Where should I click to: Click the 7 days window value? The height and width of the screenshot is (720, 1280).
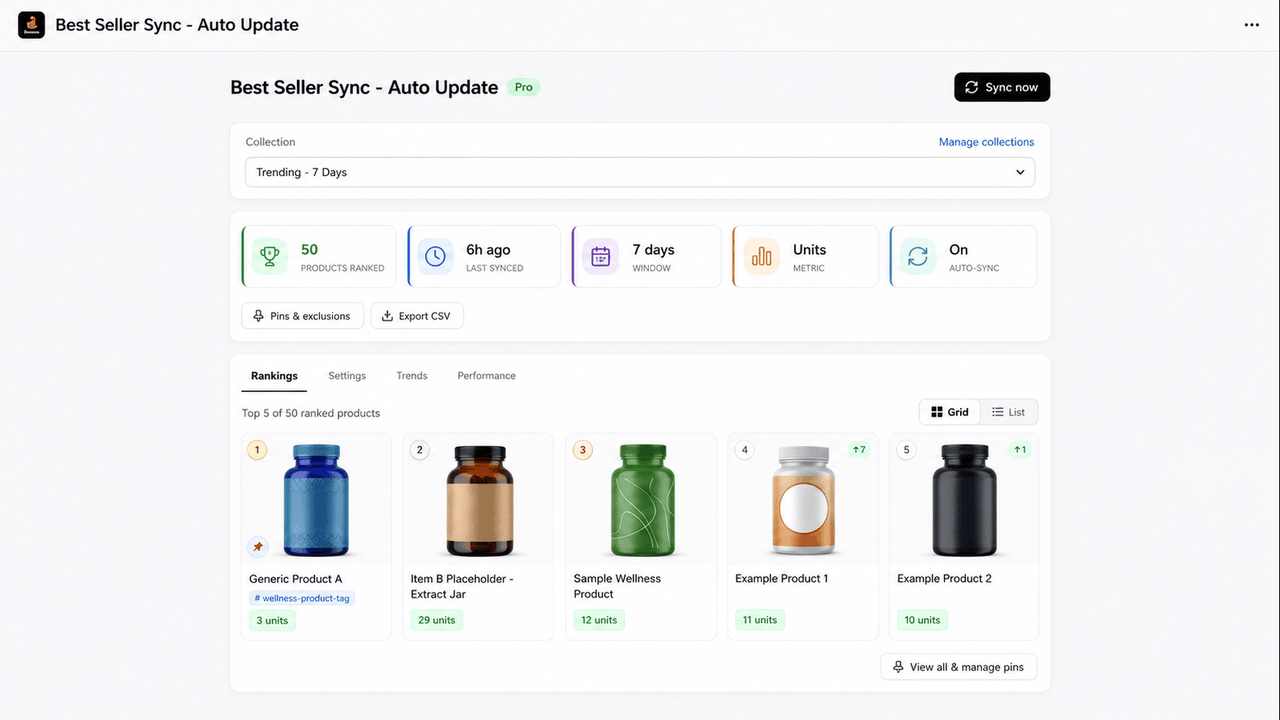coord(654,250)
